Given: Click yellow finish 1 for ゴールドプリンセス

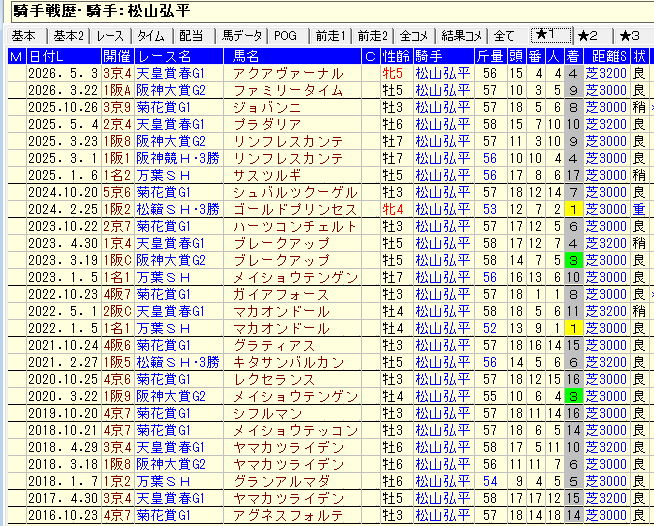Looking at the screenshot, I should pyautogui.click(x=573, y=209).
